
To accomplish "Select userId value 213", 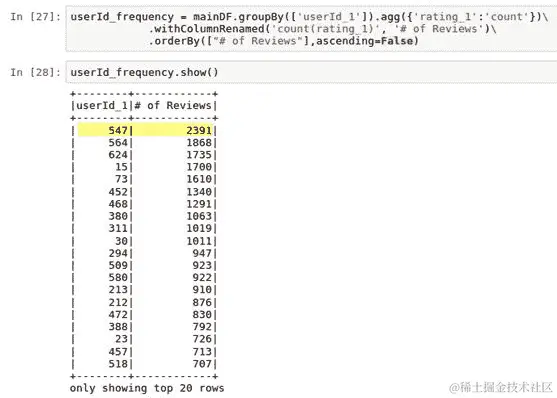I will tap(118, 289).
